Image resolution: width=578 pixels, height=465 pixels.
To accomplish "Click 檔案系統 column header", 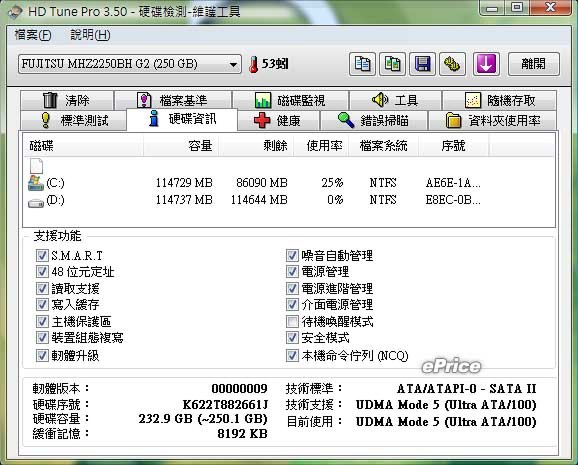I will tap(383, 146).
